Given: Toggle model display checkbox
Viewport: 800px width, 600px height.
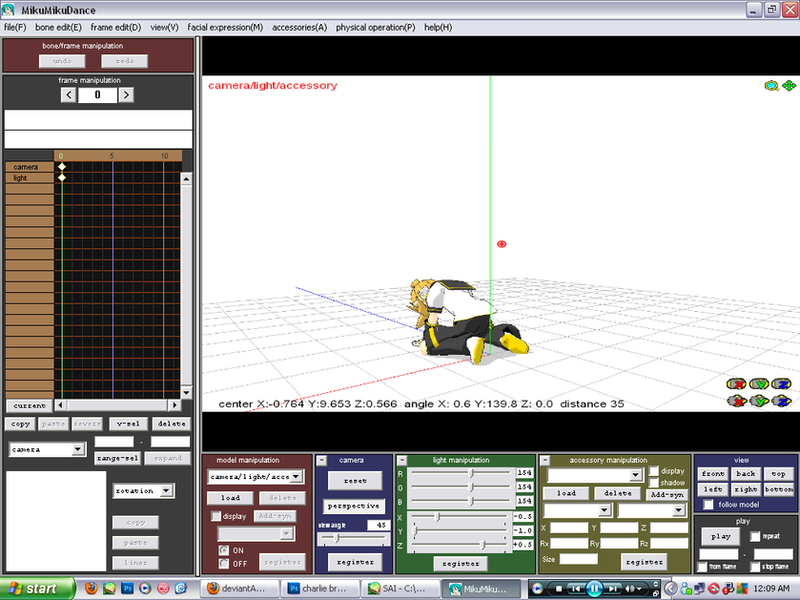Looking at the screenshot, I should 216,516.
